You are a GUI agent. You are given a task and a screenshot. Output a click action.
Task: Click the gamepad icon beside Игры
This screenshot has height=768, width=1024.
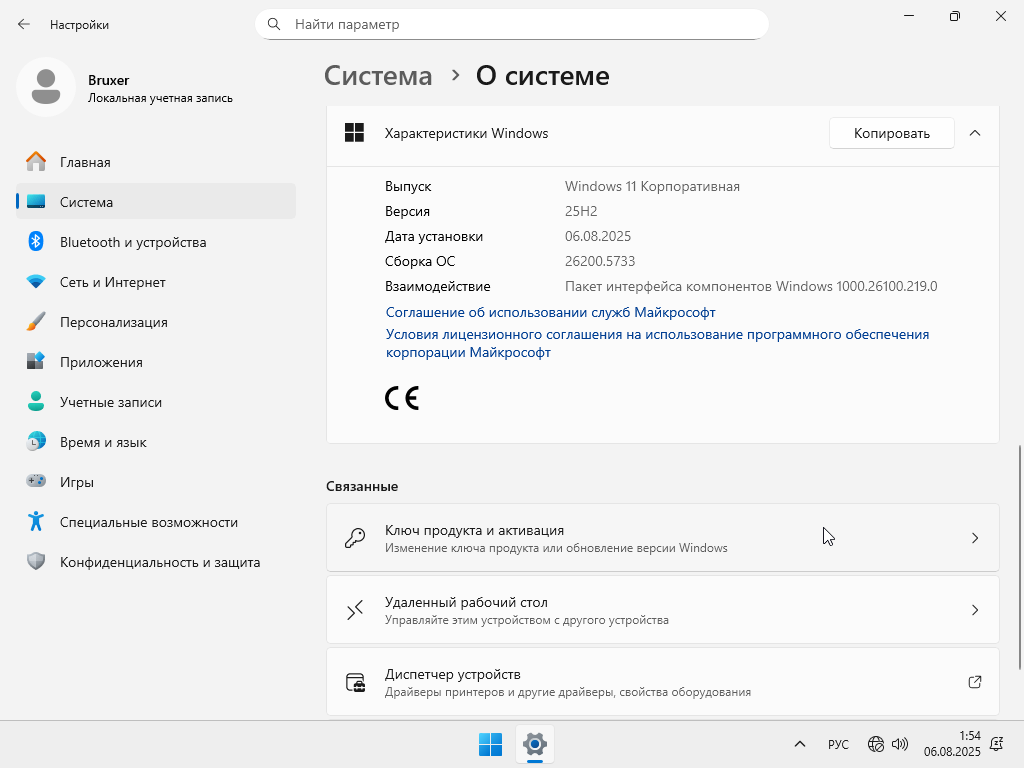click(x=36, y=481)
